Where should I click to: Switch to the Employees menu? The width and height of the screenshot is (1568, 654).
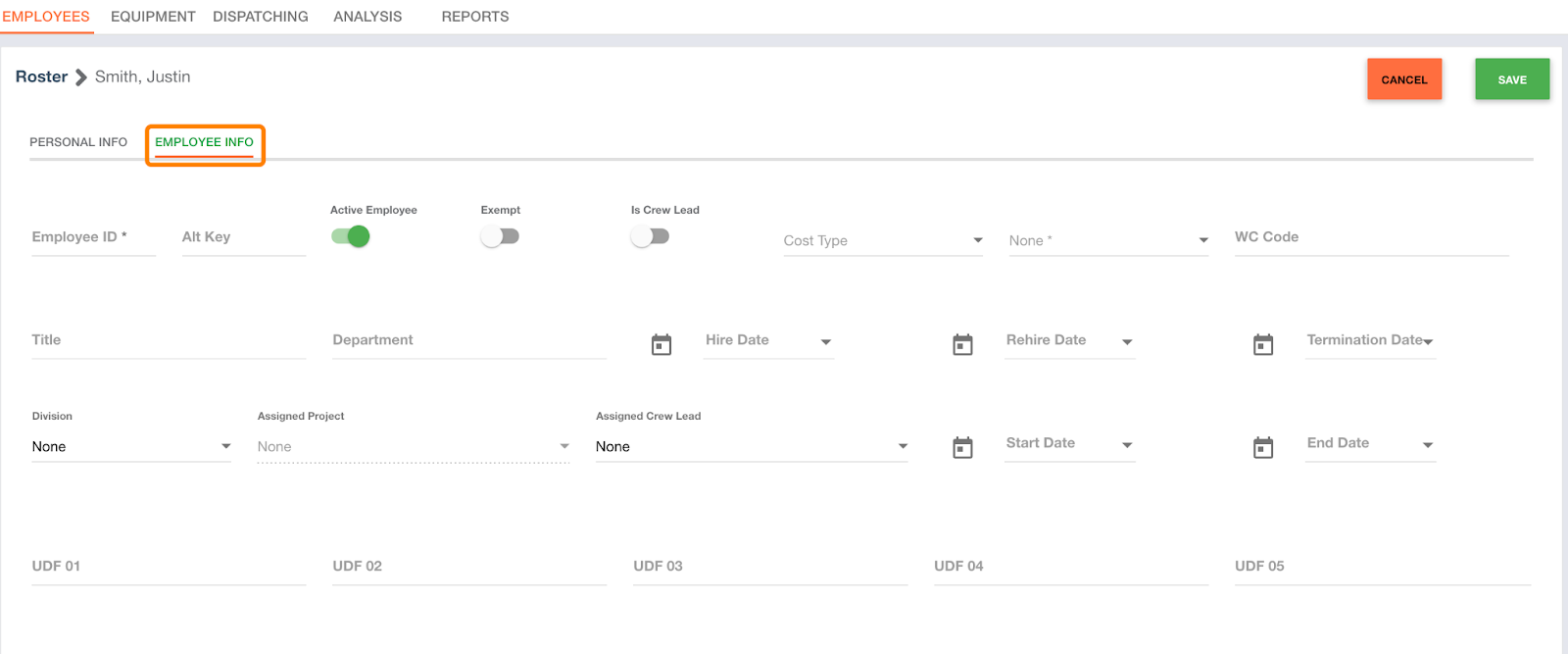(x=46, y=17)
